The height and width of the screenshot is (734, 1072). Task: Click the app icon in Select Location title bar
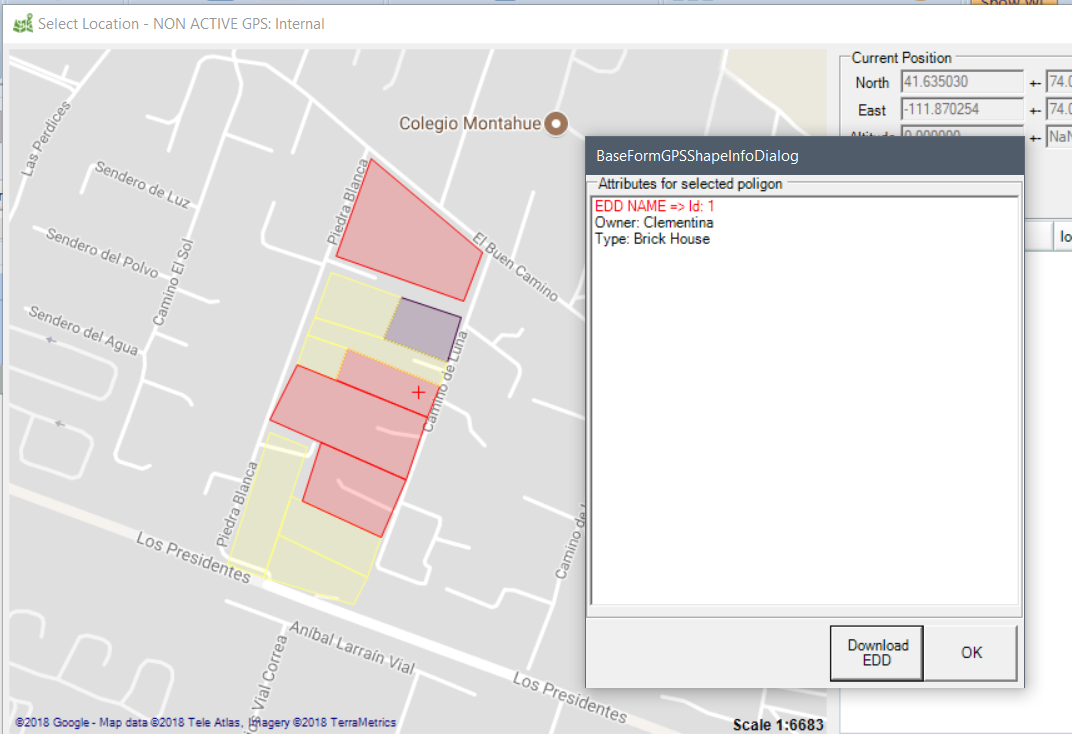[22, 23]
